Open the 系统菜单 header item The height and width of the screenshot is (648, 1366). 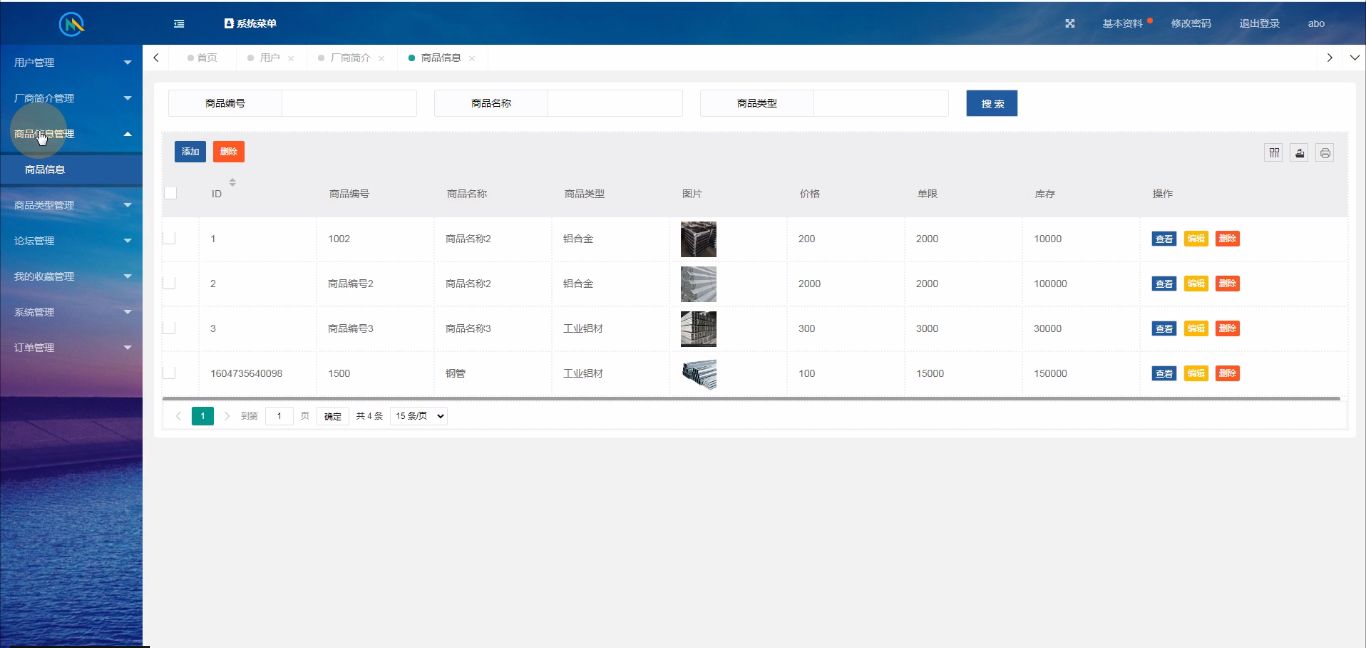tap(250, 23)
